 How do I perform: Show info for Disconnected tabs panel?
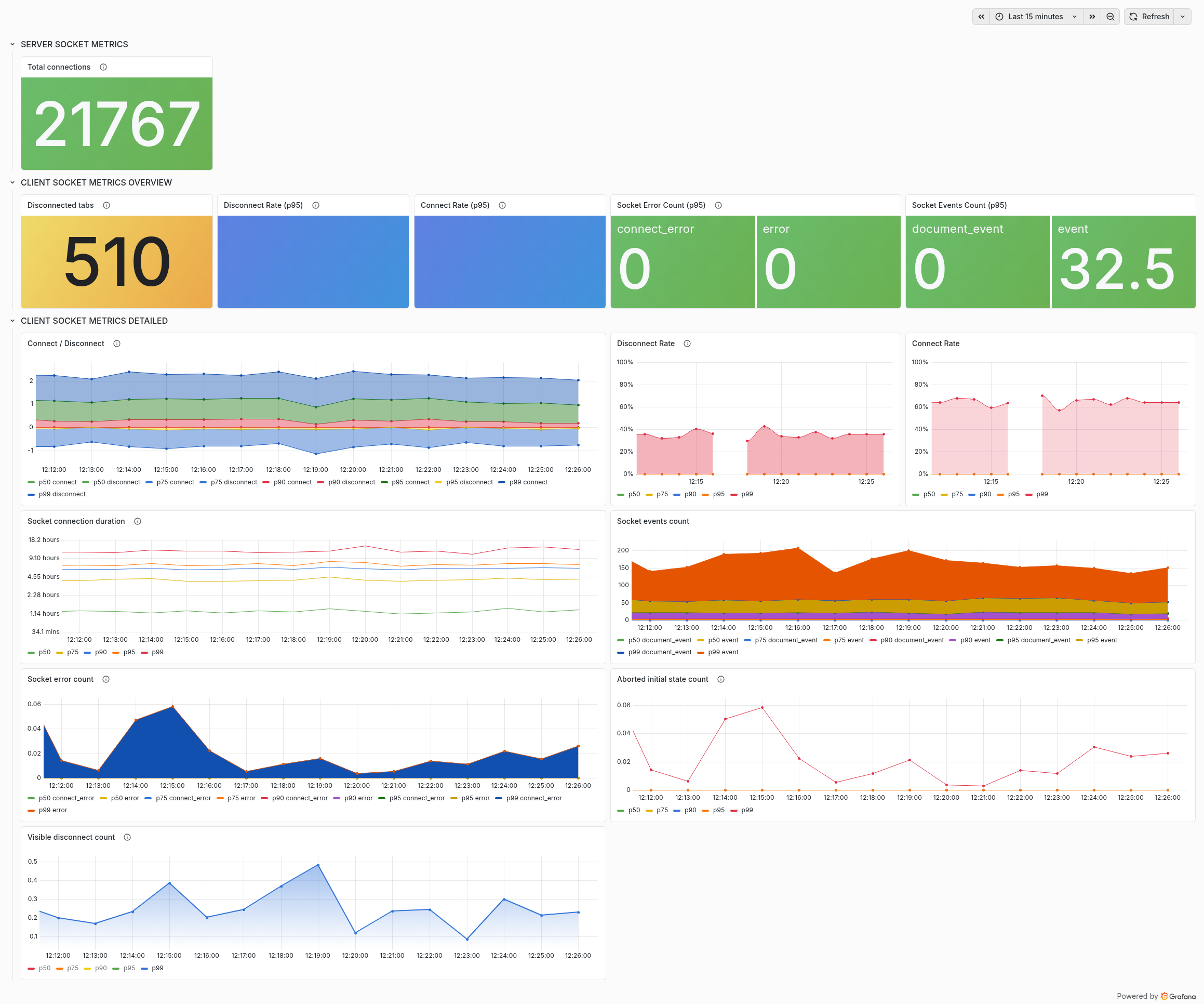point(106,205)
